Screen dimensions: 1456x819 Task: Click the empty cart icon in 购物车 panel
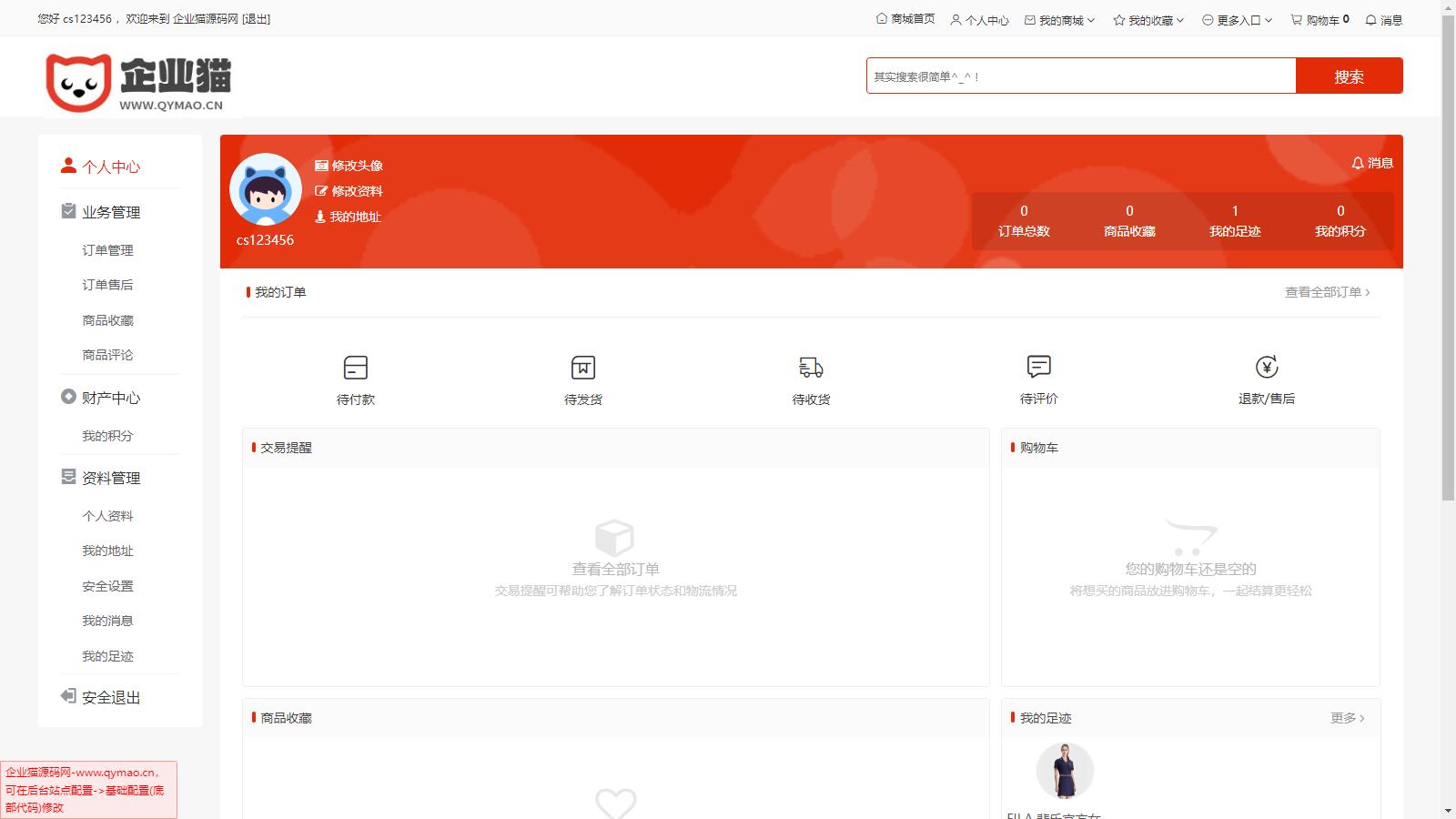[x=1190, y=537]
